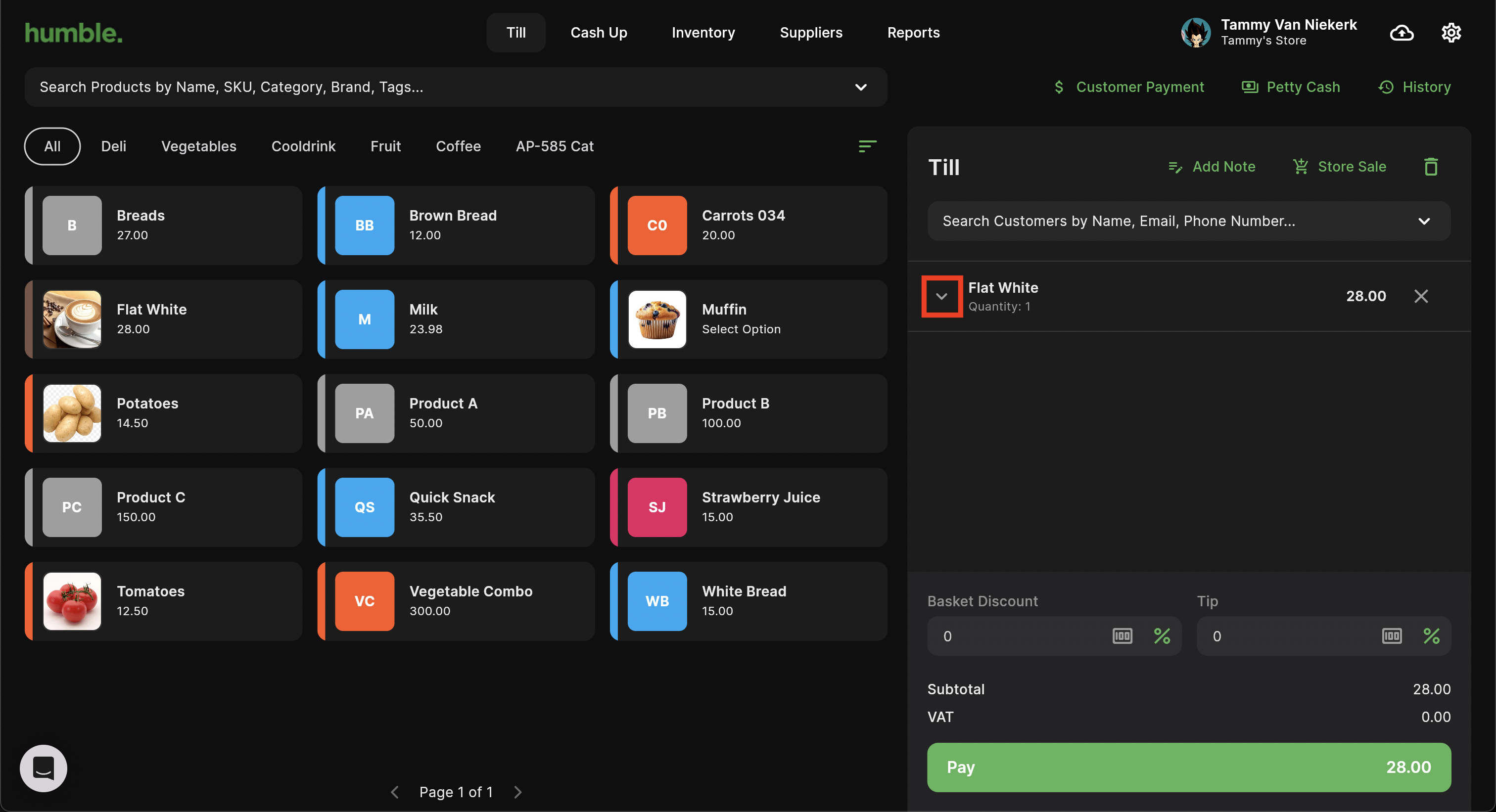1496x812 pixels.
Task: Click the product sort filter icon
Action: click(867, 146)
